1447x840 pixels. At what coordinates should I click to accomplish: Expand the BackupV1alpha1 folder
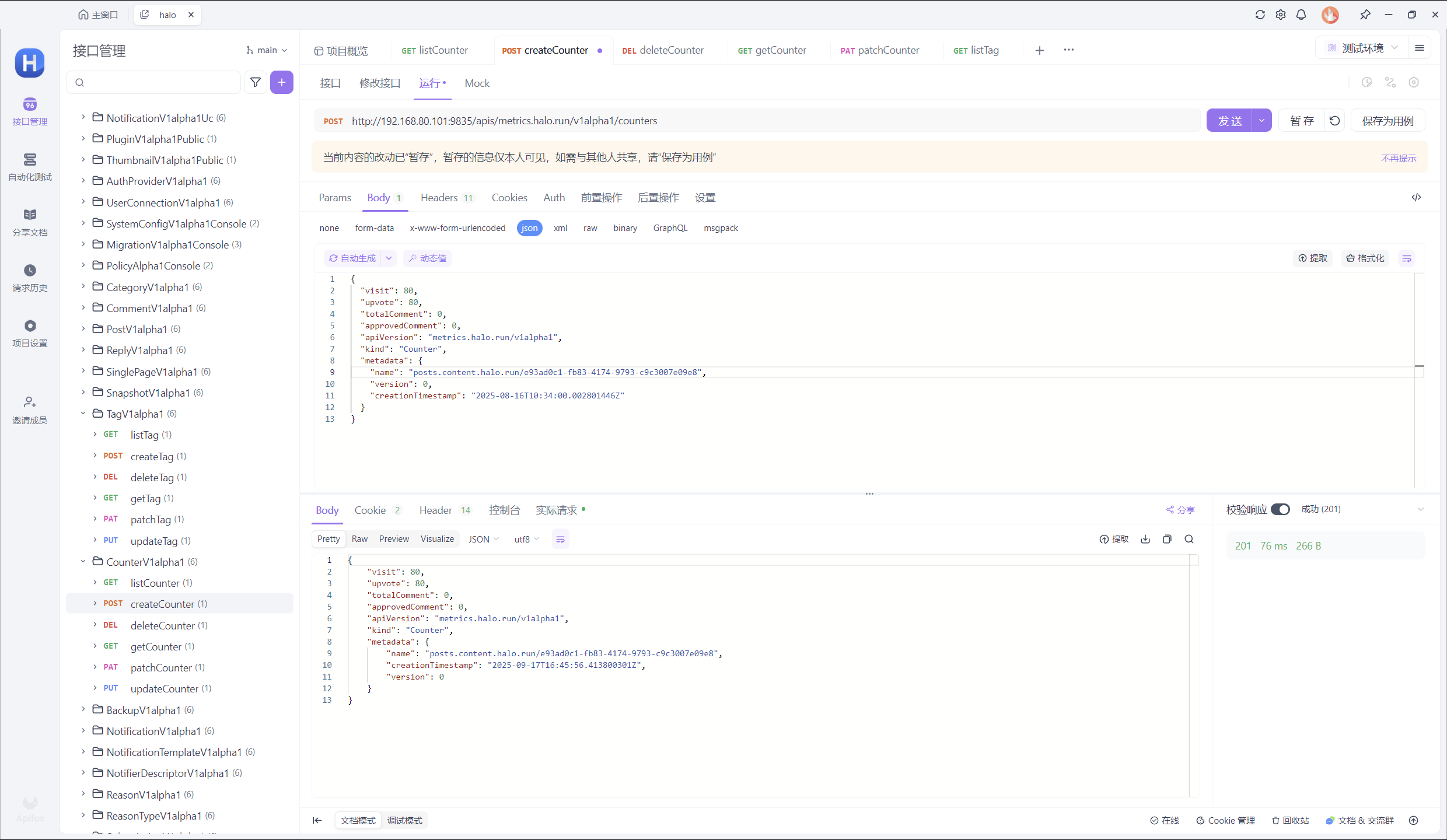tap(83, 710)
